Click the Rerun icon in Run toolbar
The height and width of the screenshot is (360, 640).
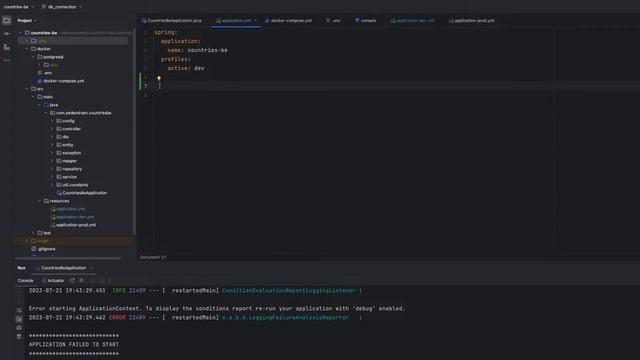point(73,280)
